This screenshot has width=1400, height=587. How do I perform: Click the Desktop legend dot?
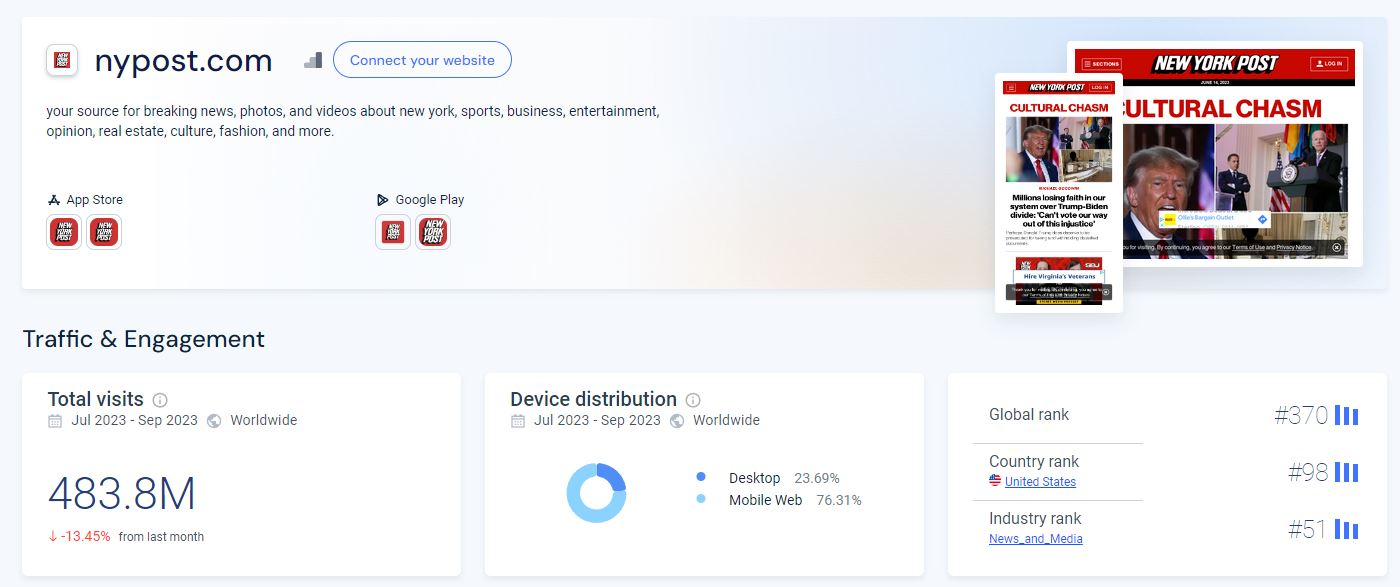click(701, 477)
